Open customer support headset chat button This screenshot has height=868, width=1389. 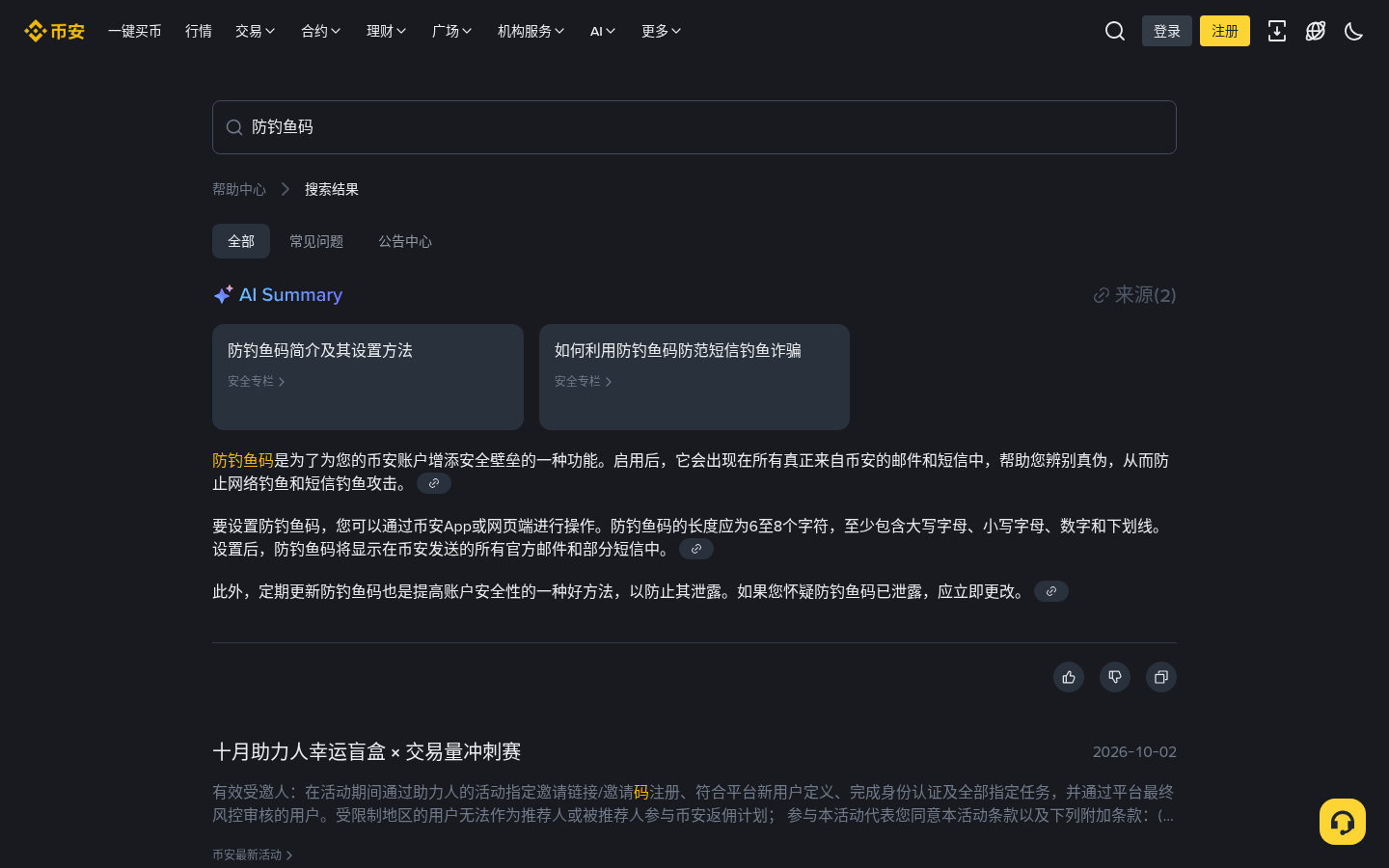[x=1343, y=822]
